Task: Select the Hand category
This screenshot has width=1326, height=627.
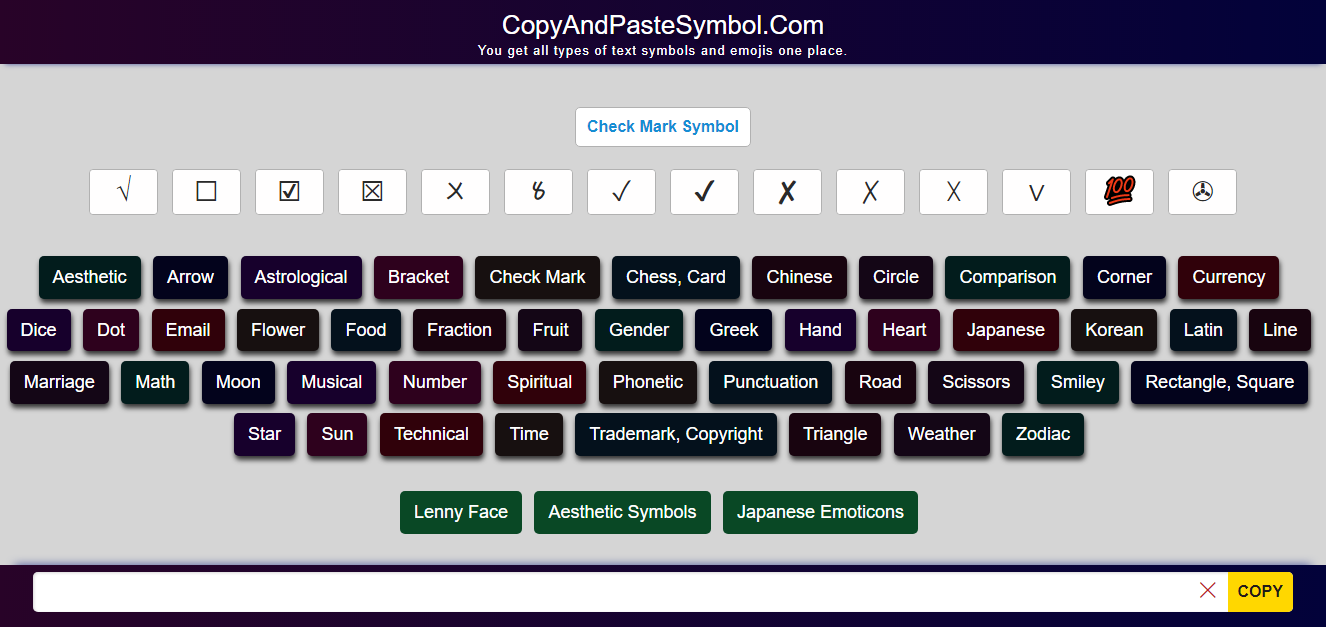Action: coord(820,330)
